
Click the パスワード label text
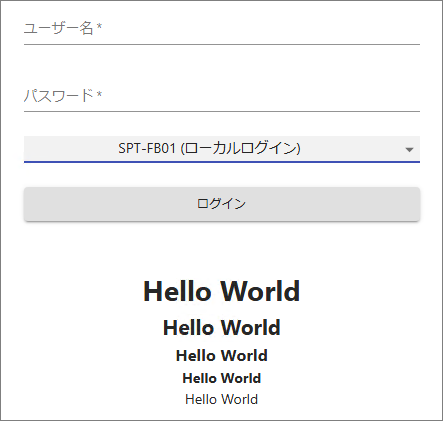(x=59, y=96)
